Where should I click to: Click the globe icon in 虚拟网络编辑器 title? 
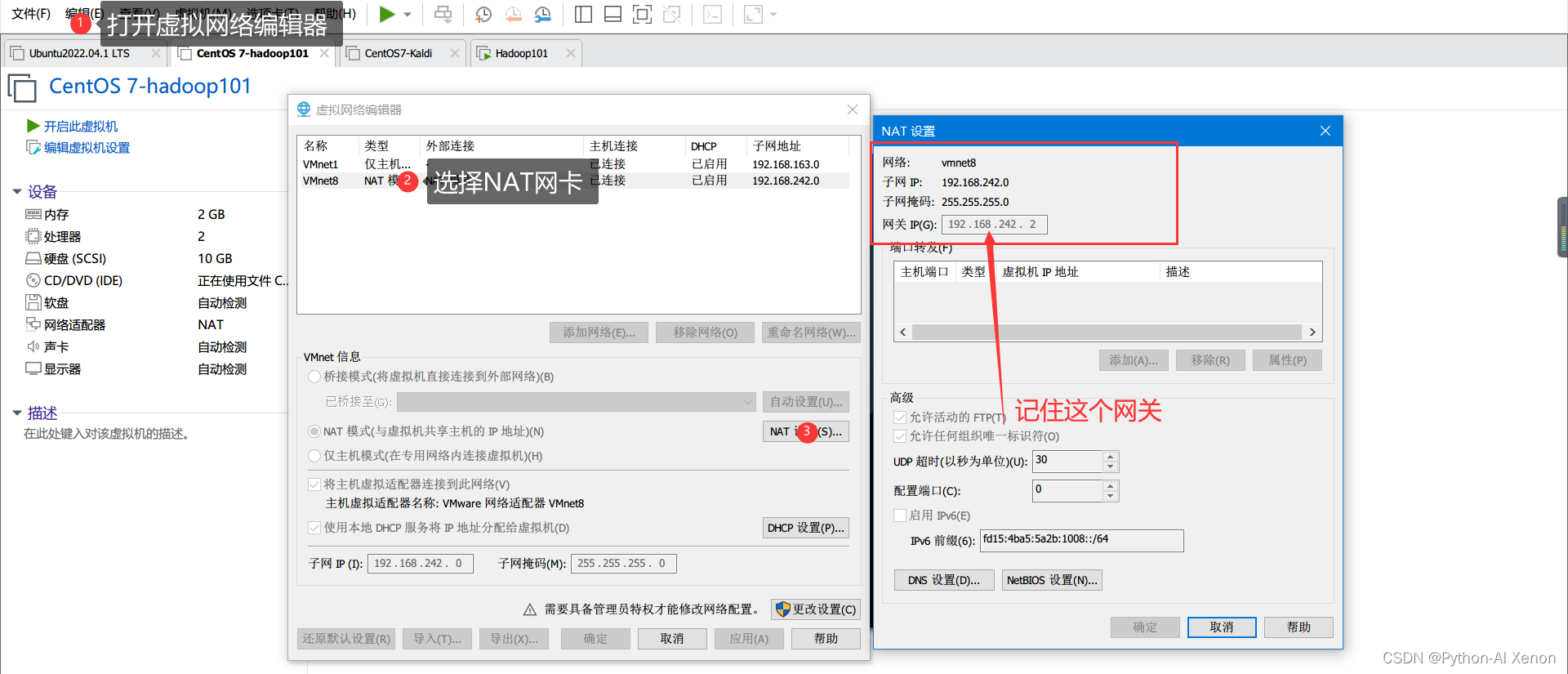point(304,109)
